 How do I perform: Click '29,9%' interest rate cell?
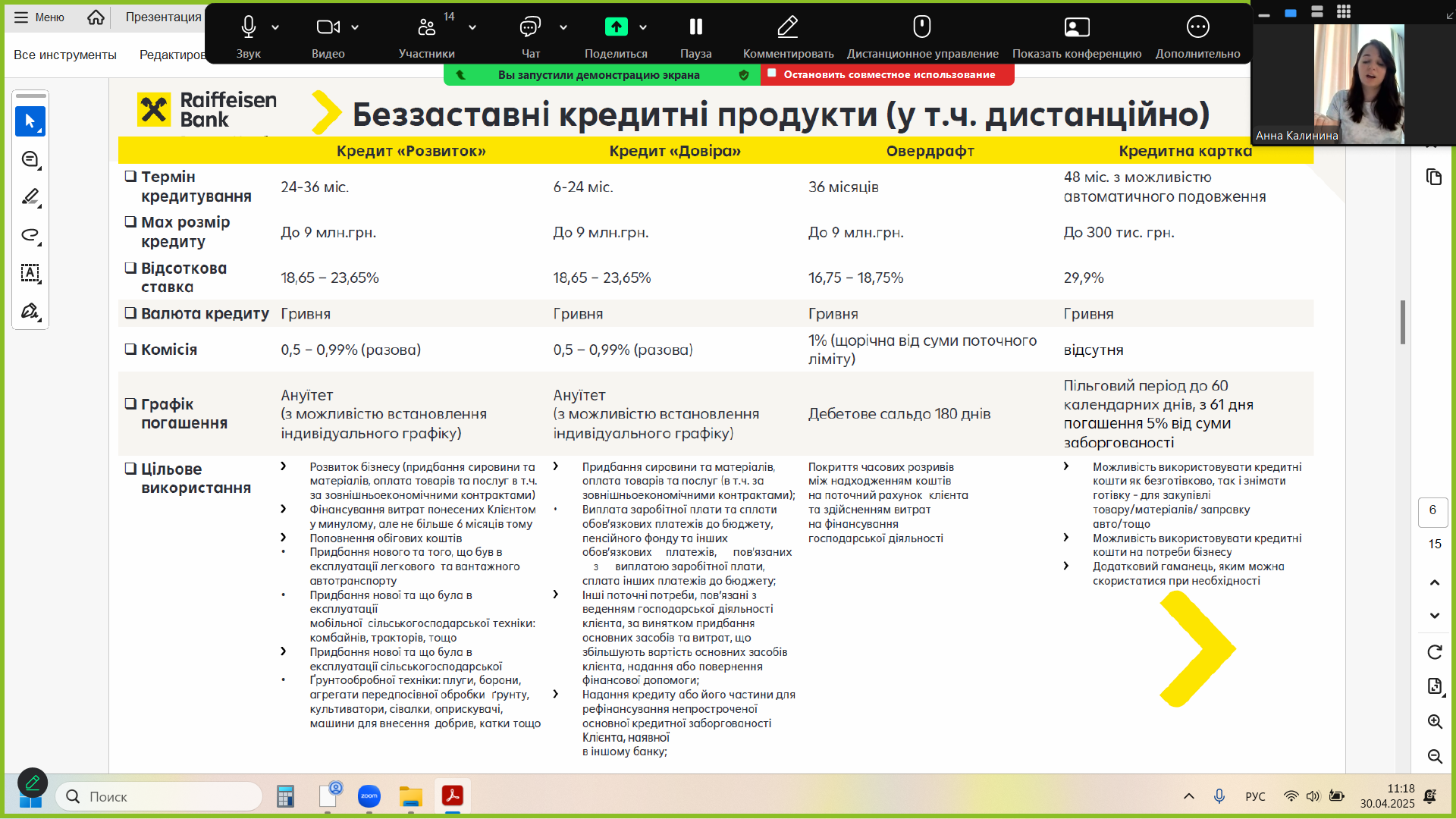coord(1084,278)
